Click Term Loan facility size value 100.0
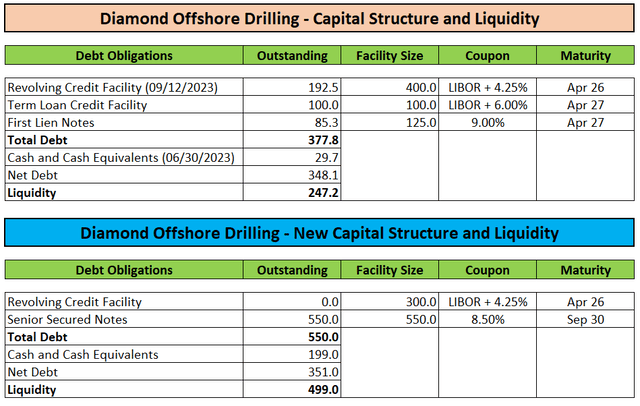Viewport: 640px width, 406px height. tap(421, 105)
